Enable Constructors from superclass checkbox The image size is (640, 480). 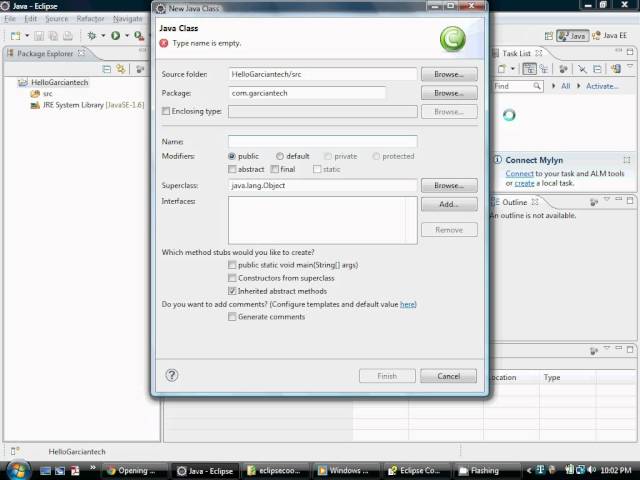pyautogui.click(x=232, y=278)
